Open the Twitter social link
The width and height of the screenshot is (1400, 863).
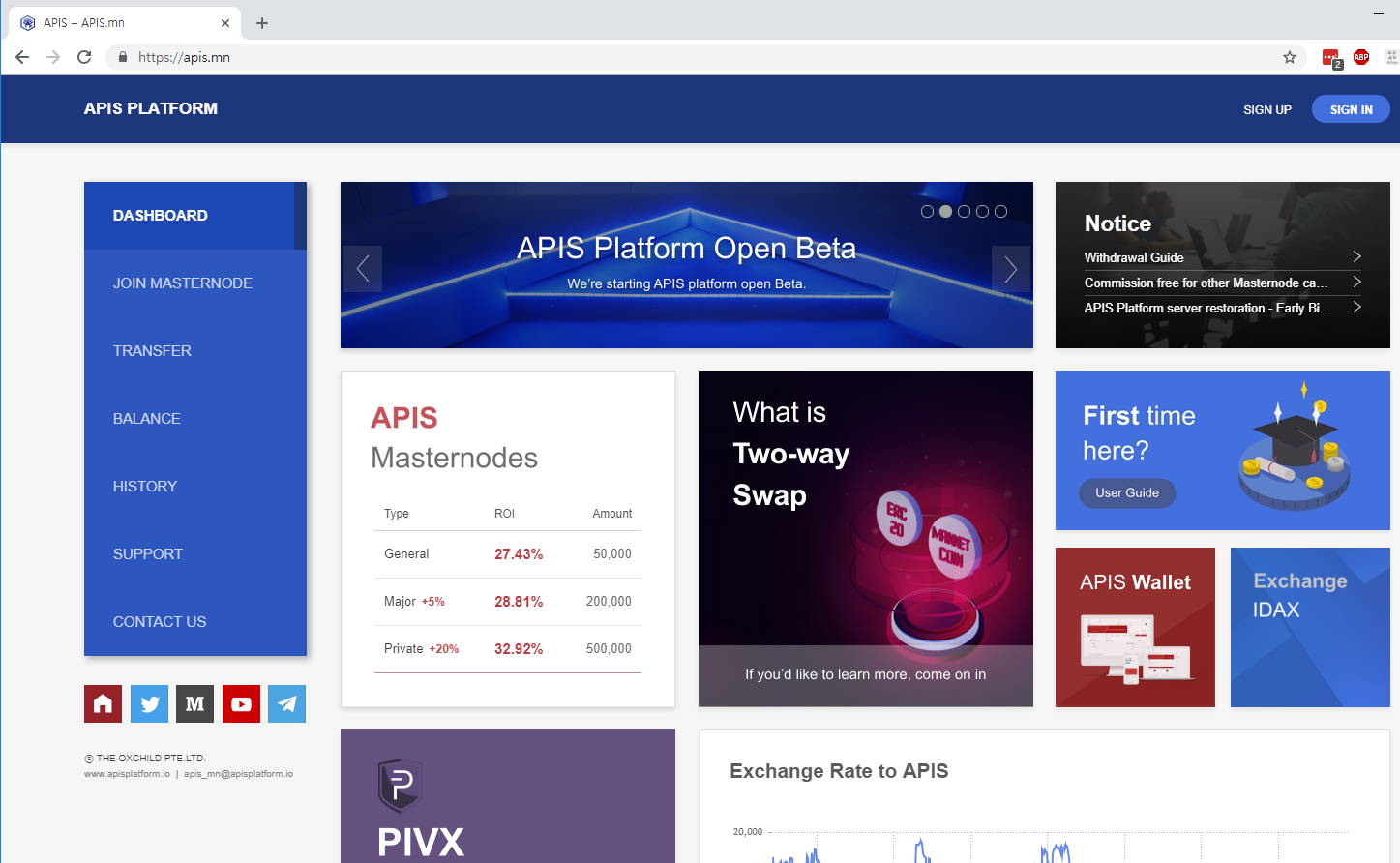point(149,703)
